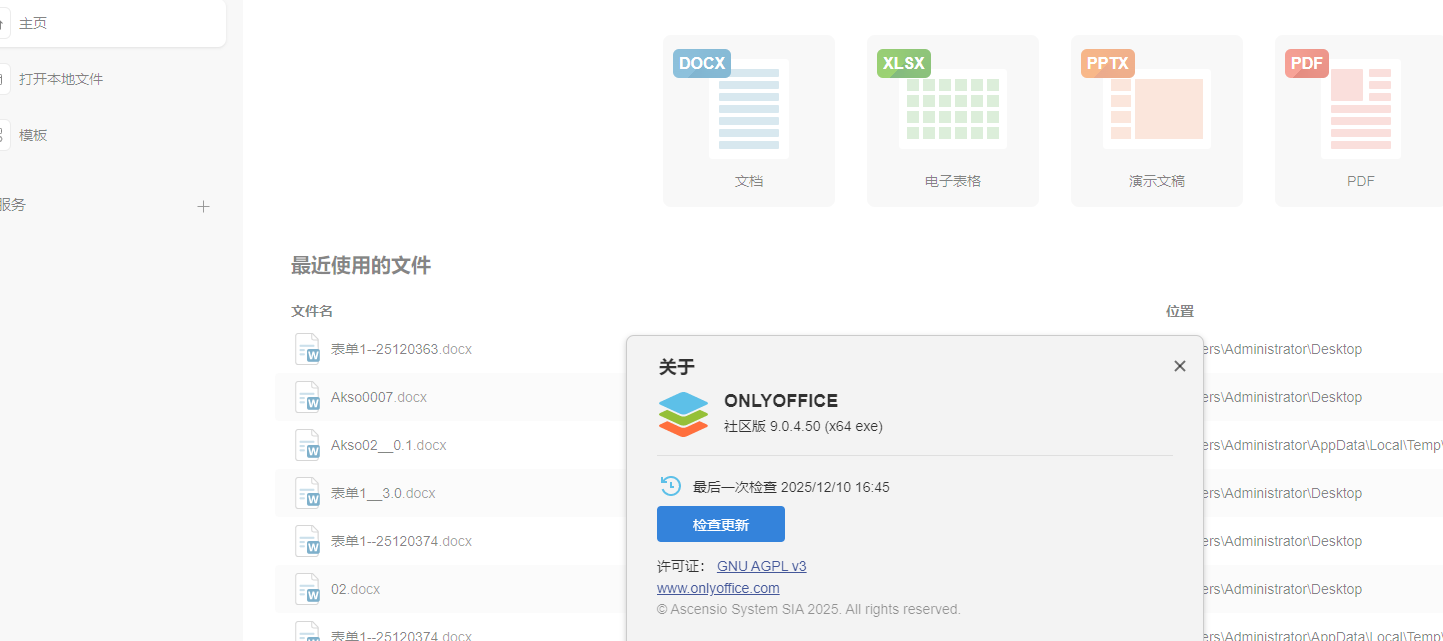Click the last-check clock refresh icon
The image size is (1443, 641).
671,486
